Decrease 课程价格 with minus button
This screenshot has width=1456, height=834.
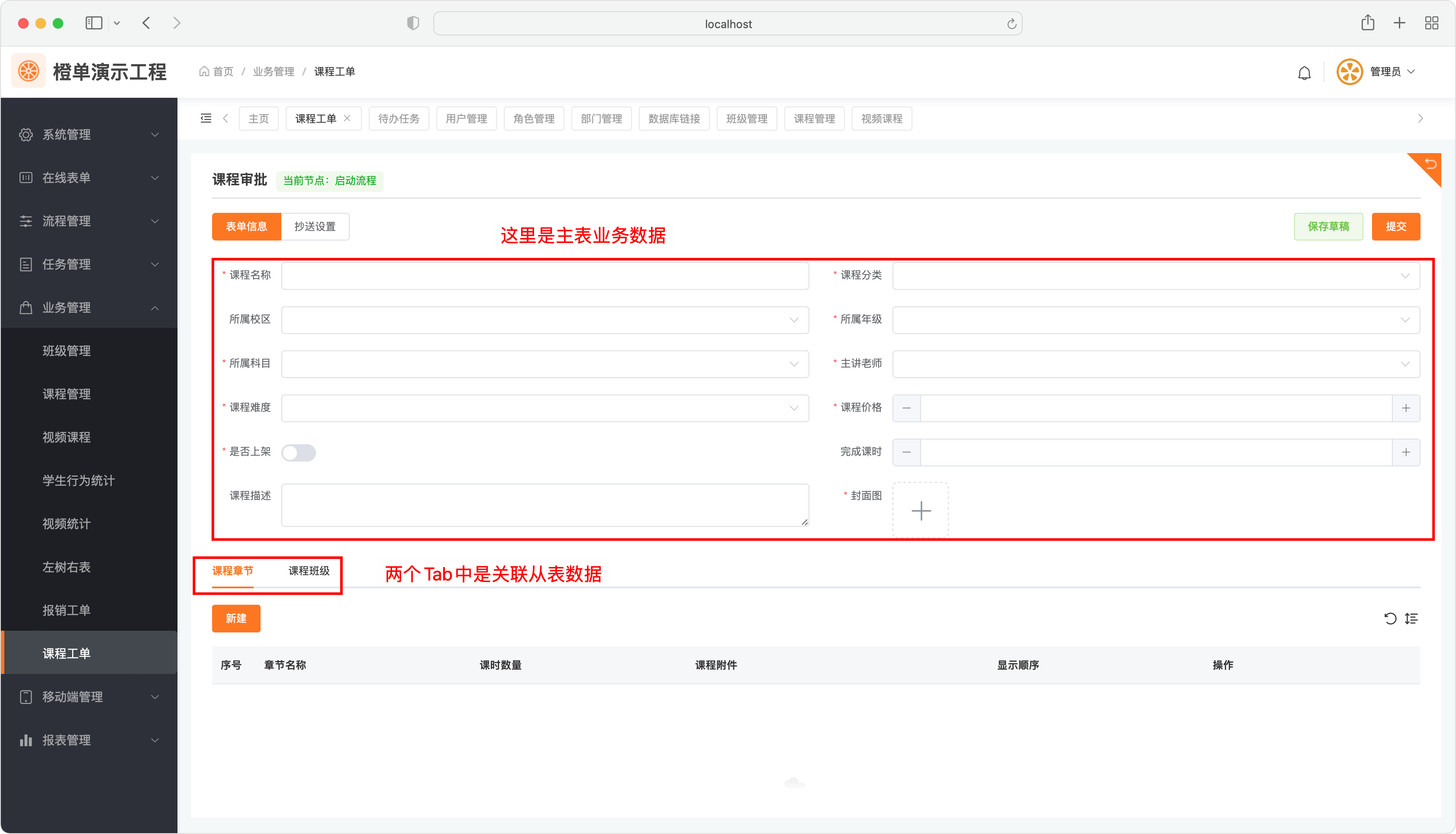click(x=906, y=408)
